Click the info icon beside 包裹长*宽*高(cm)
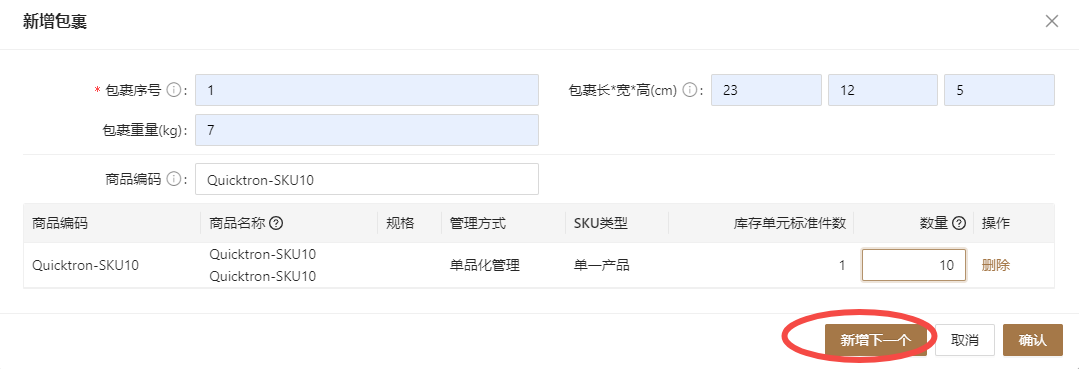1079x369 pixels. [x=690, y=90]
